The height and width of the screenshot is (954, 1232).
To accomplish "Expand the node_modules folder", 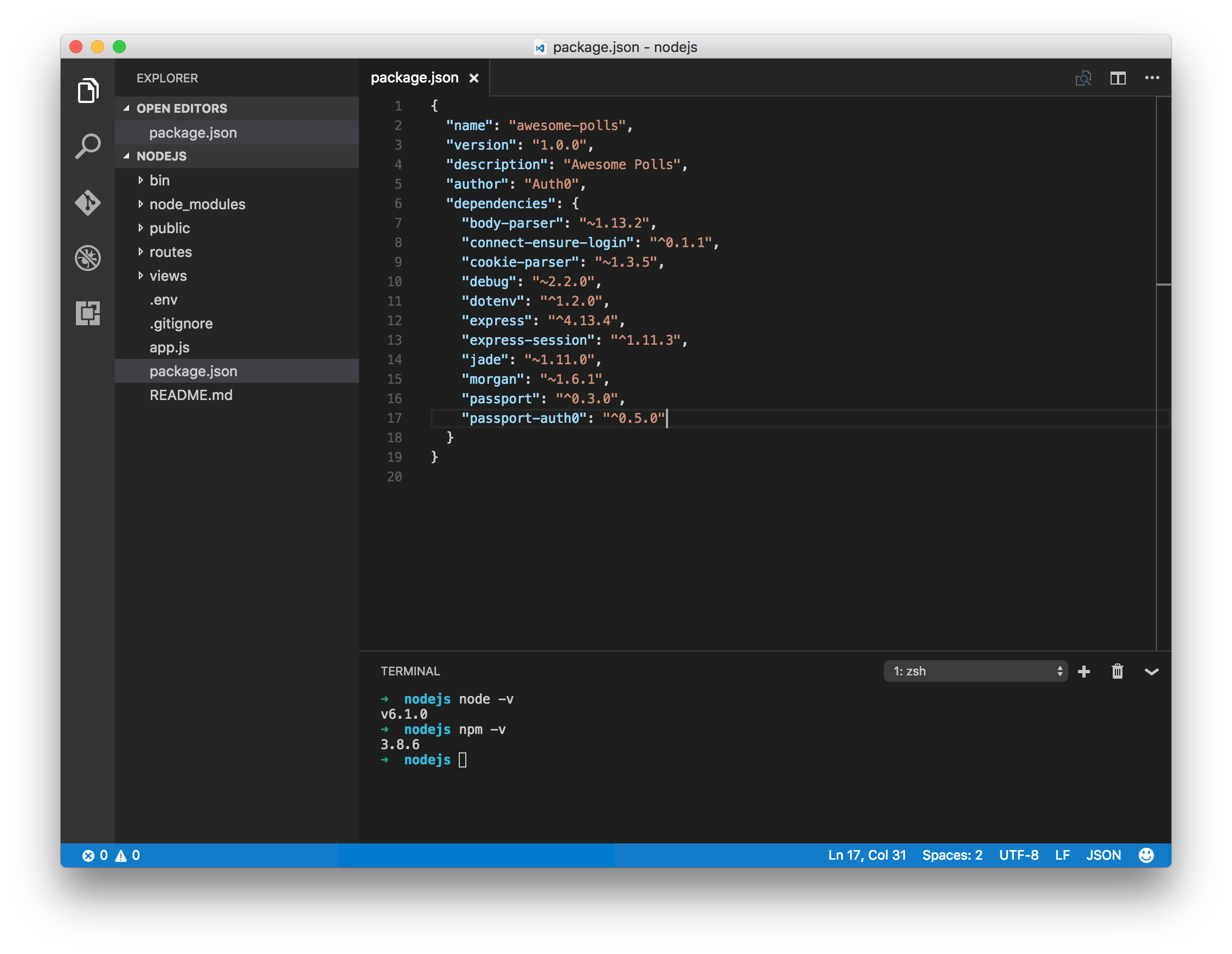I will (197, 204).
